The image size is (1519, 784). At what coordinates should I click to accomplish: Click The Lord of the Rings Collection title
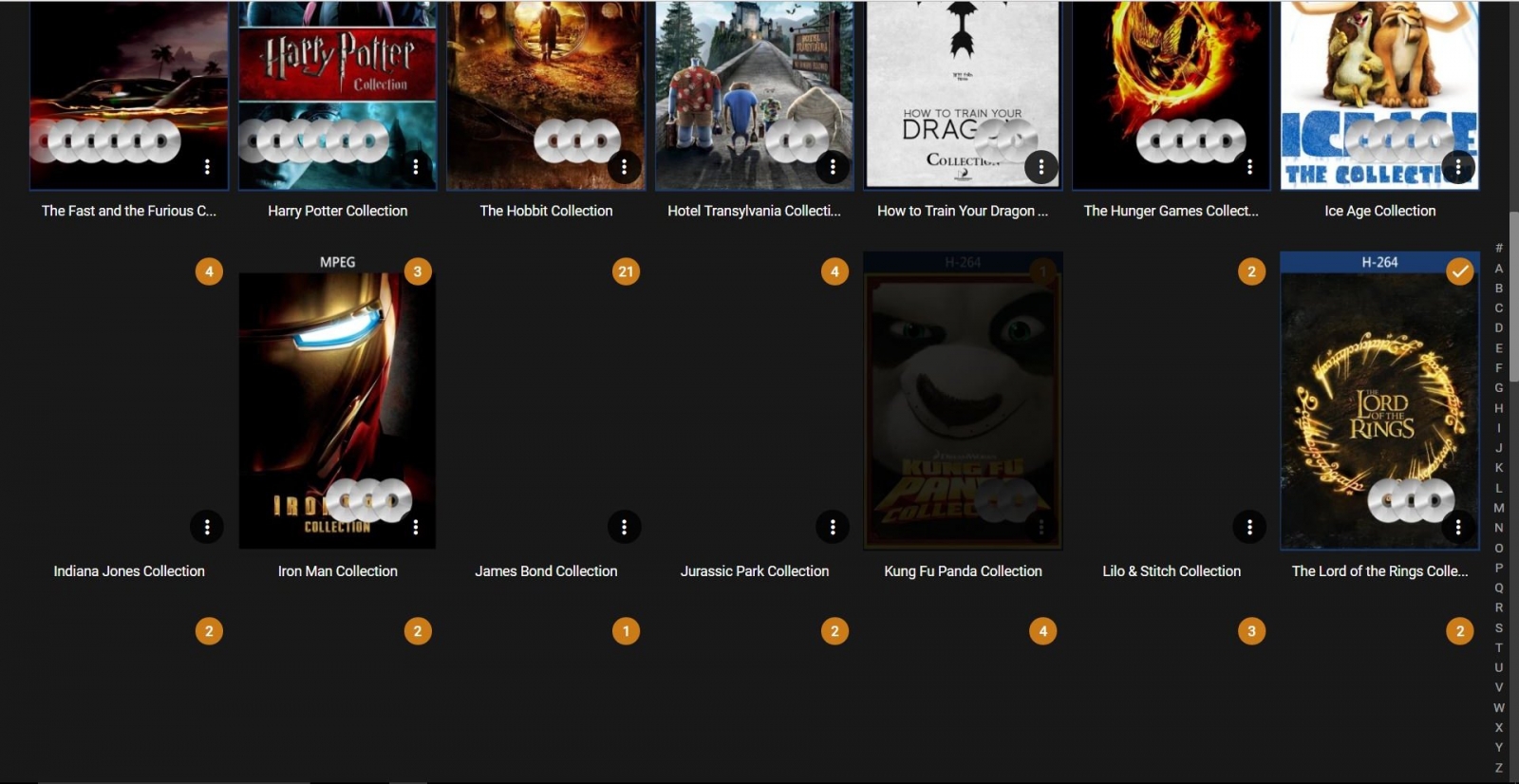pos(1380,571)
